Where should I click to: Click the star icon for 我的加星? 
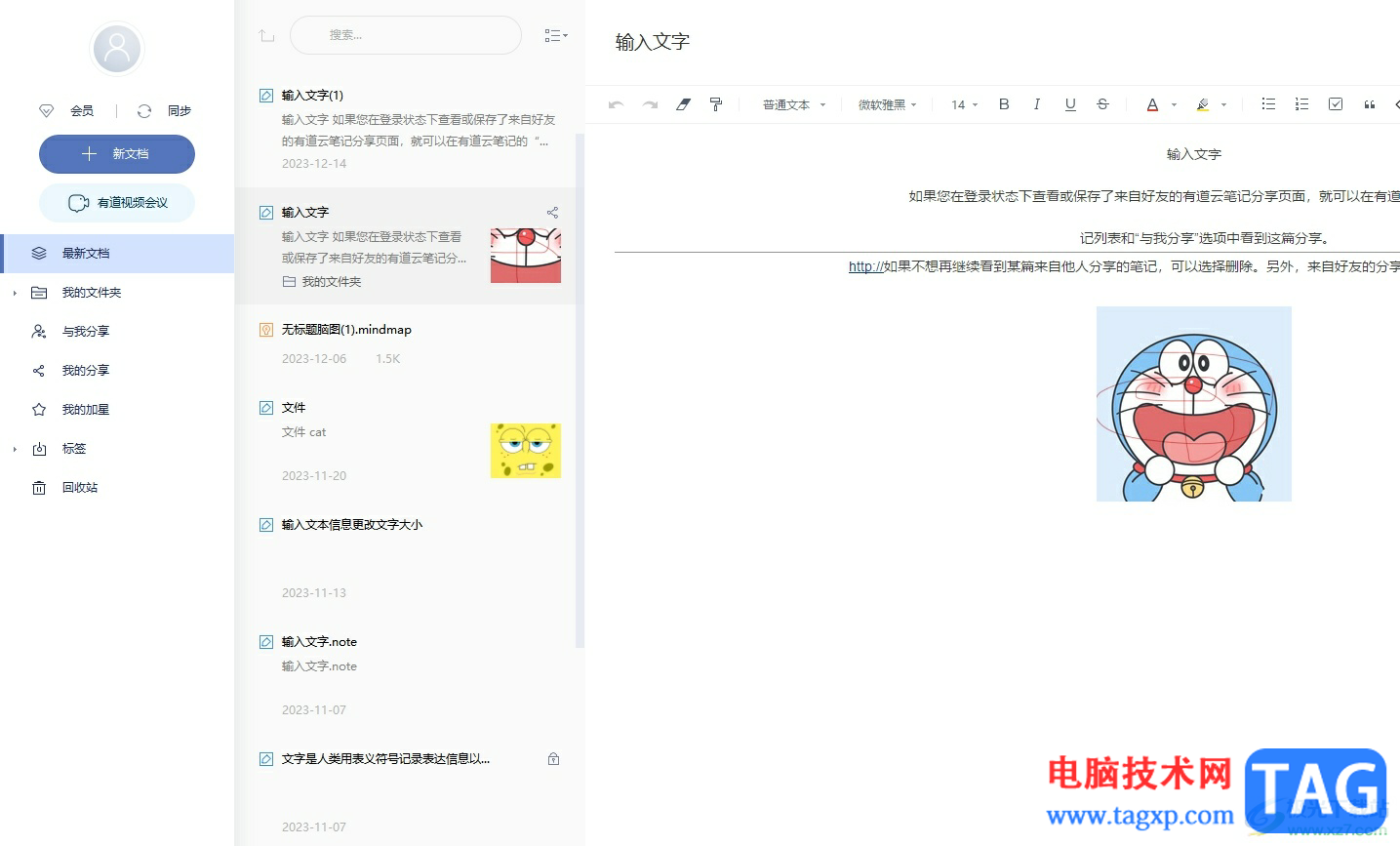[x=39, y=410]
